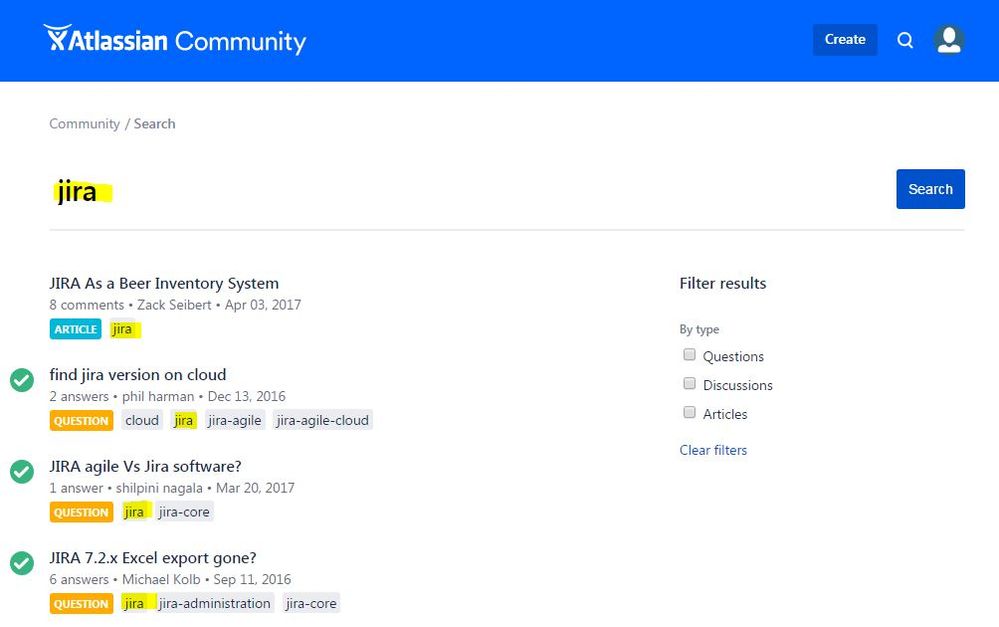999x627 pixels.
Task: Click the '1 answer' text
Action: click(x=76, y=488)
